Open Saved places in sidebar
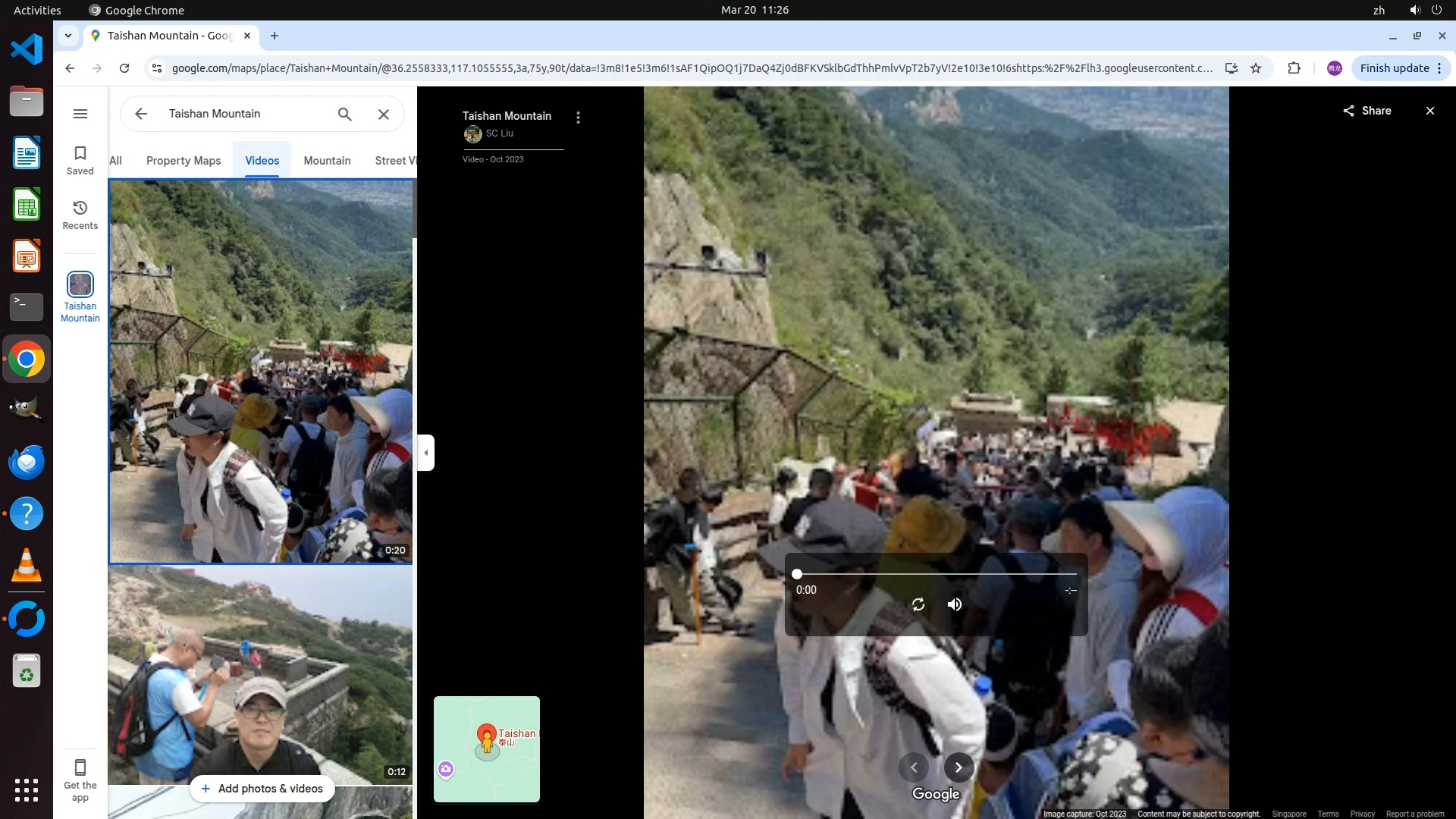This screenshot has height=819, width=1456. pyautogui.click(x=80, y=159)
